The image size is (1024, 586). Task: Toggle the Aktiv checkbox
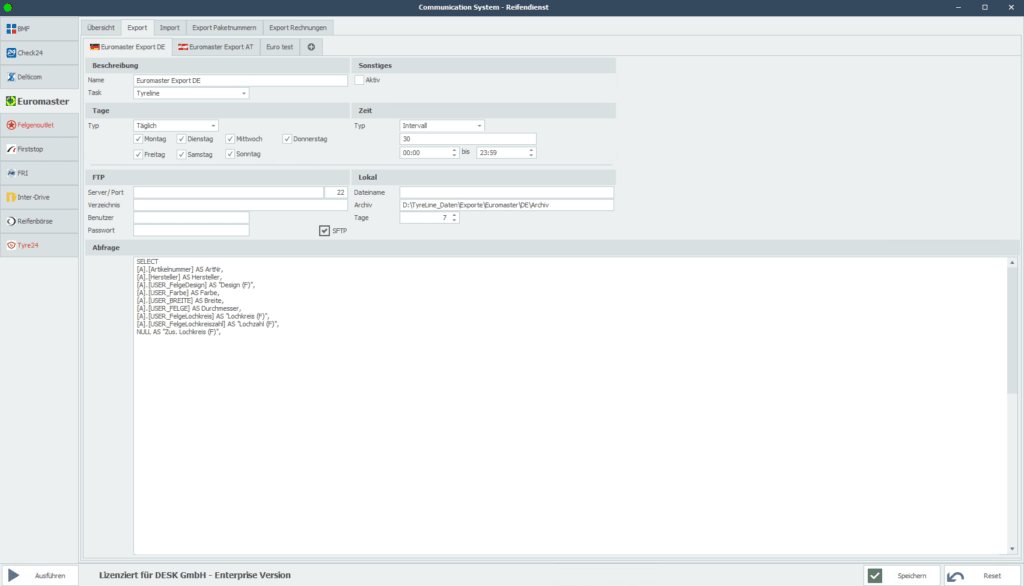tap(359, 80)
